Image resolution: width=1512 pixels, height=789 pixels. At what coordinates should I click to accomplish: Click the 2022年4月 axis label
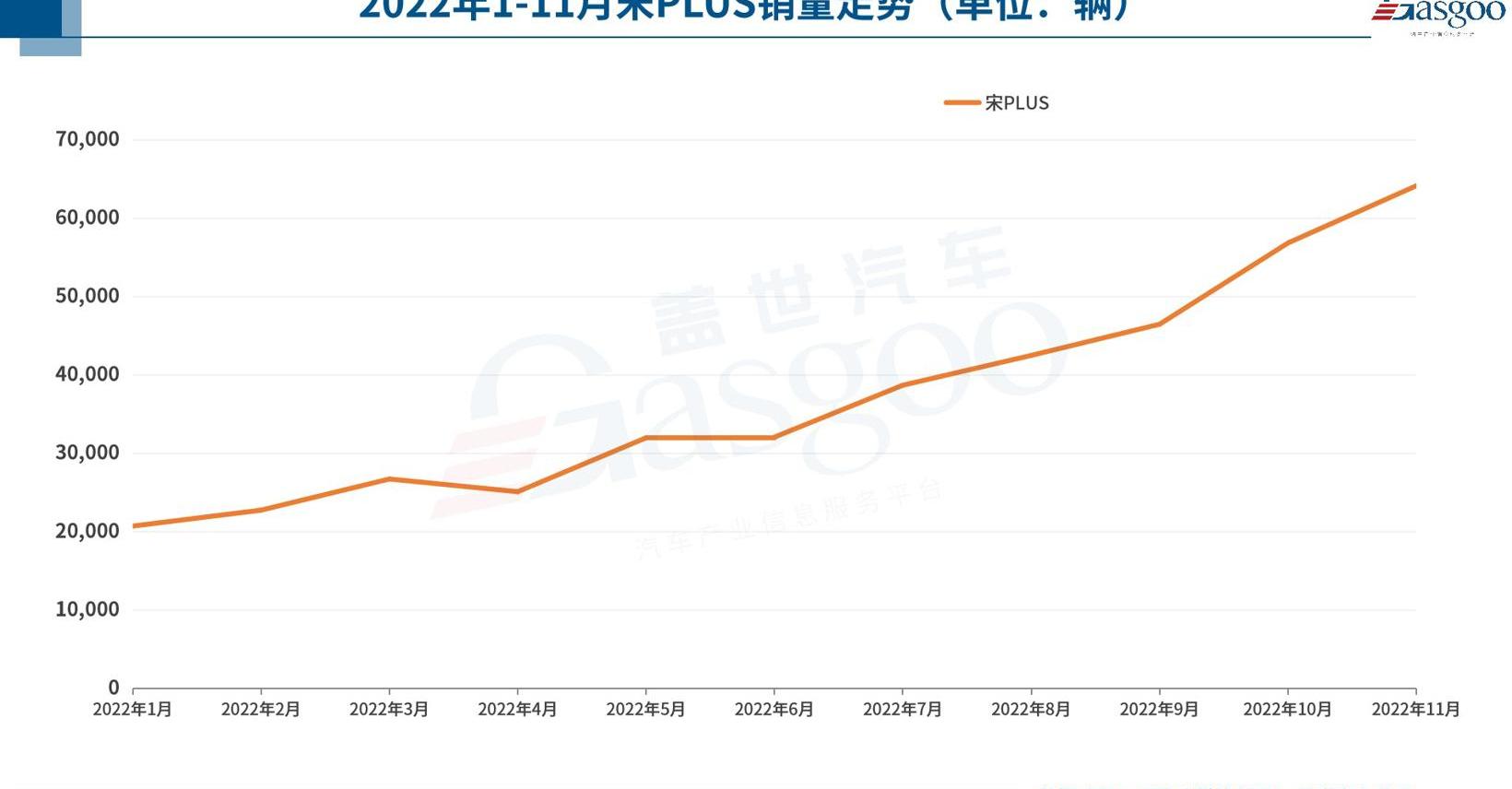click(x=517, y=710)
